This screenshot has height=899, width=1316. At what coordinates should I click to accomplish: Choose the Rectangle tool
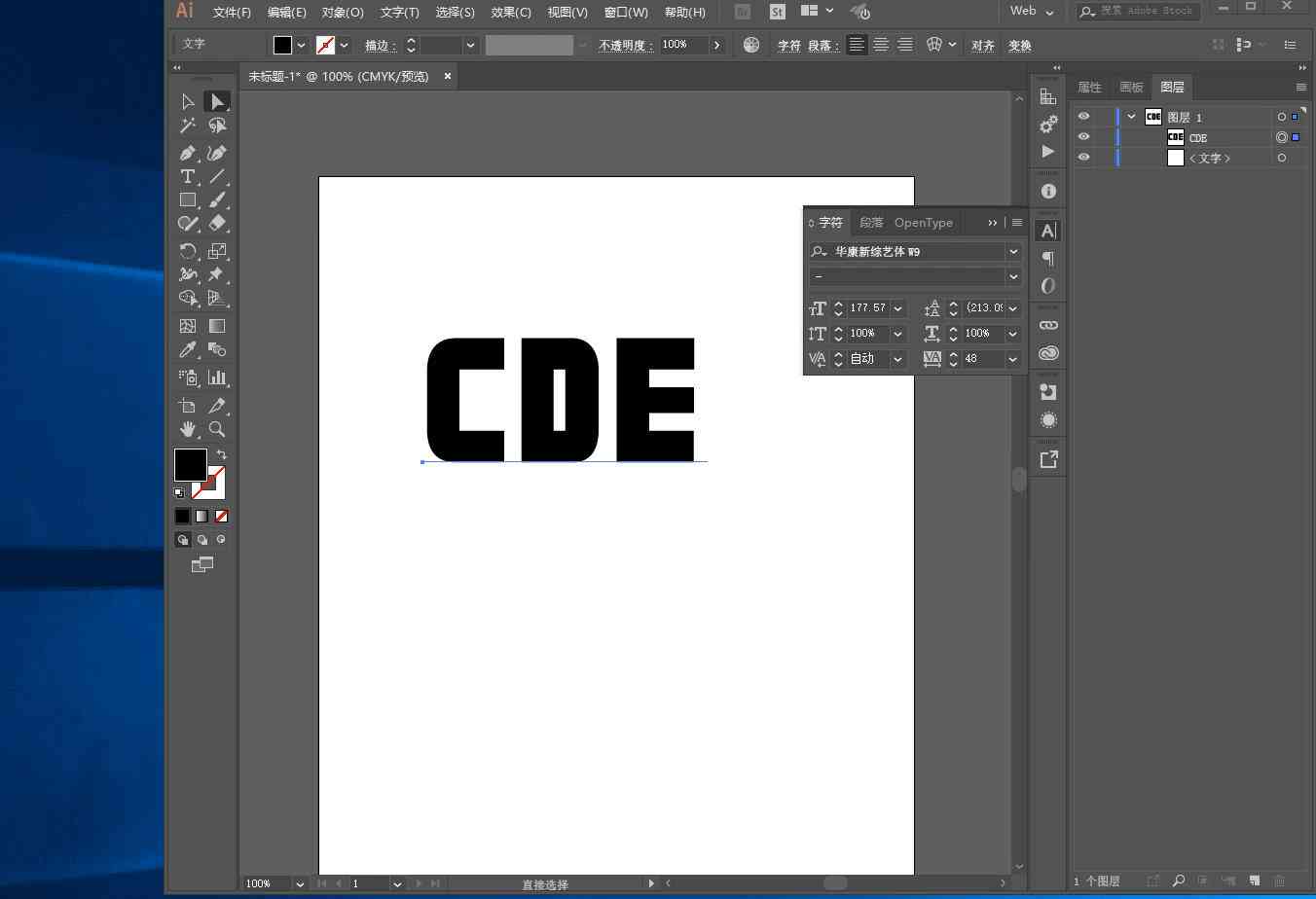188,199
